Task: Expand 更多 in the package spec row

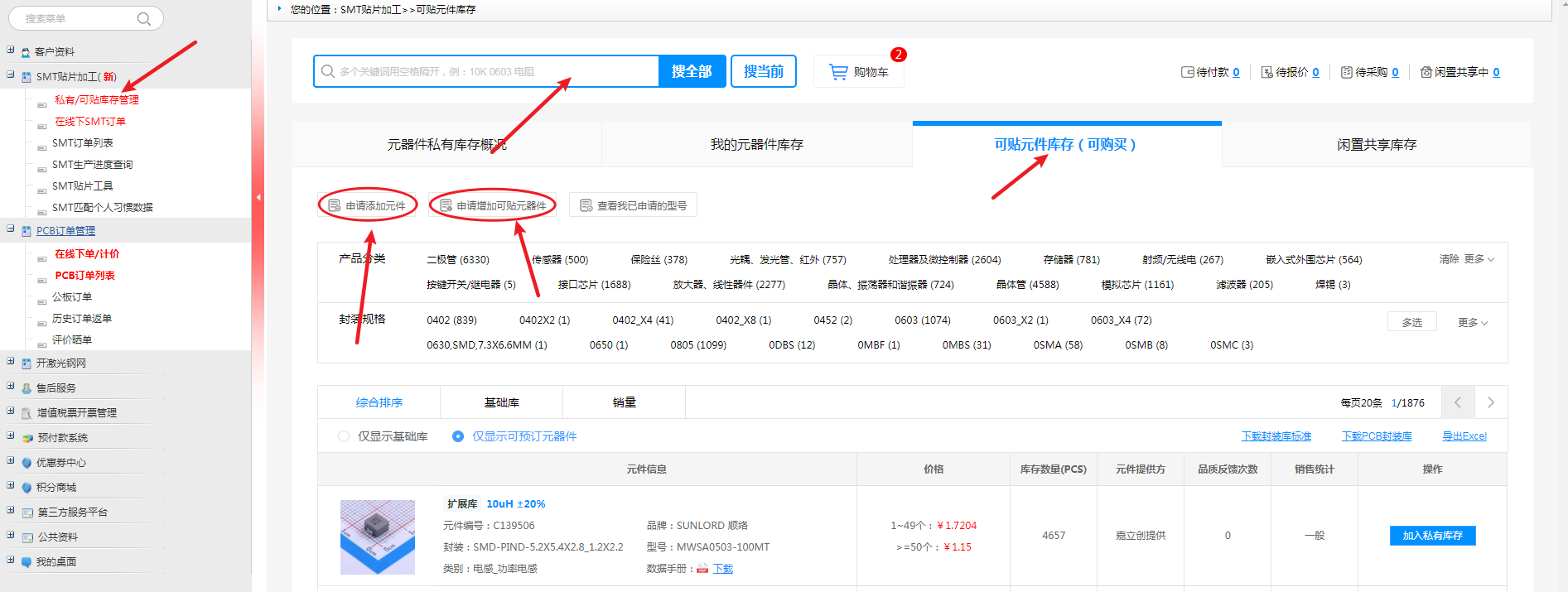Action: 1472,323
